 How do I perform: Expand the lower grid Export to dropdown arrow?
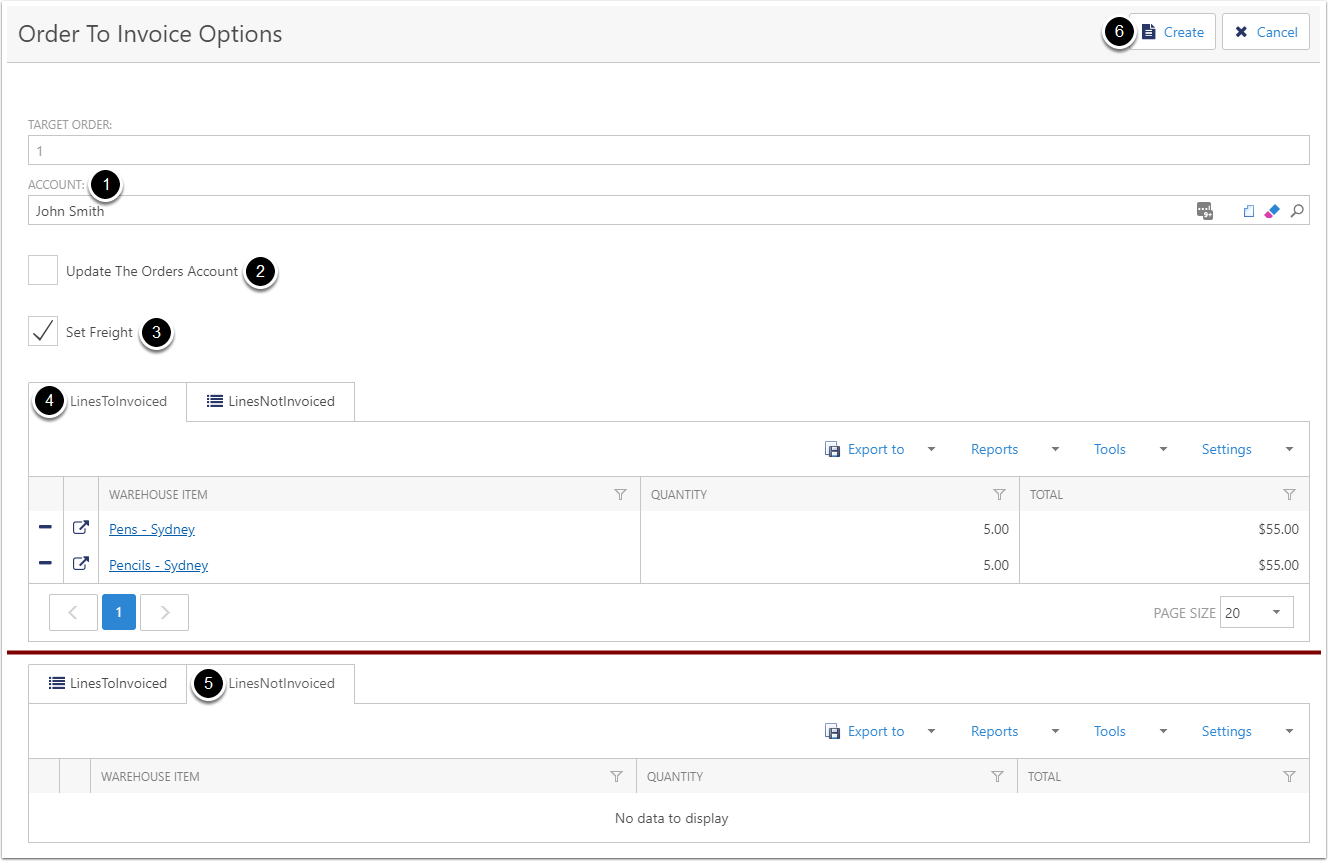pos(931,731)
